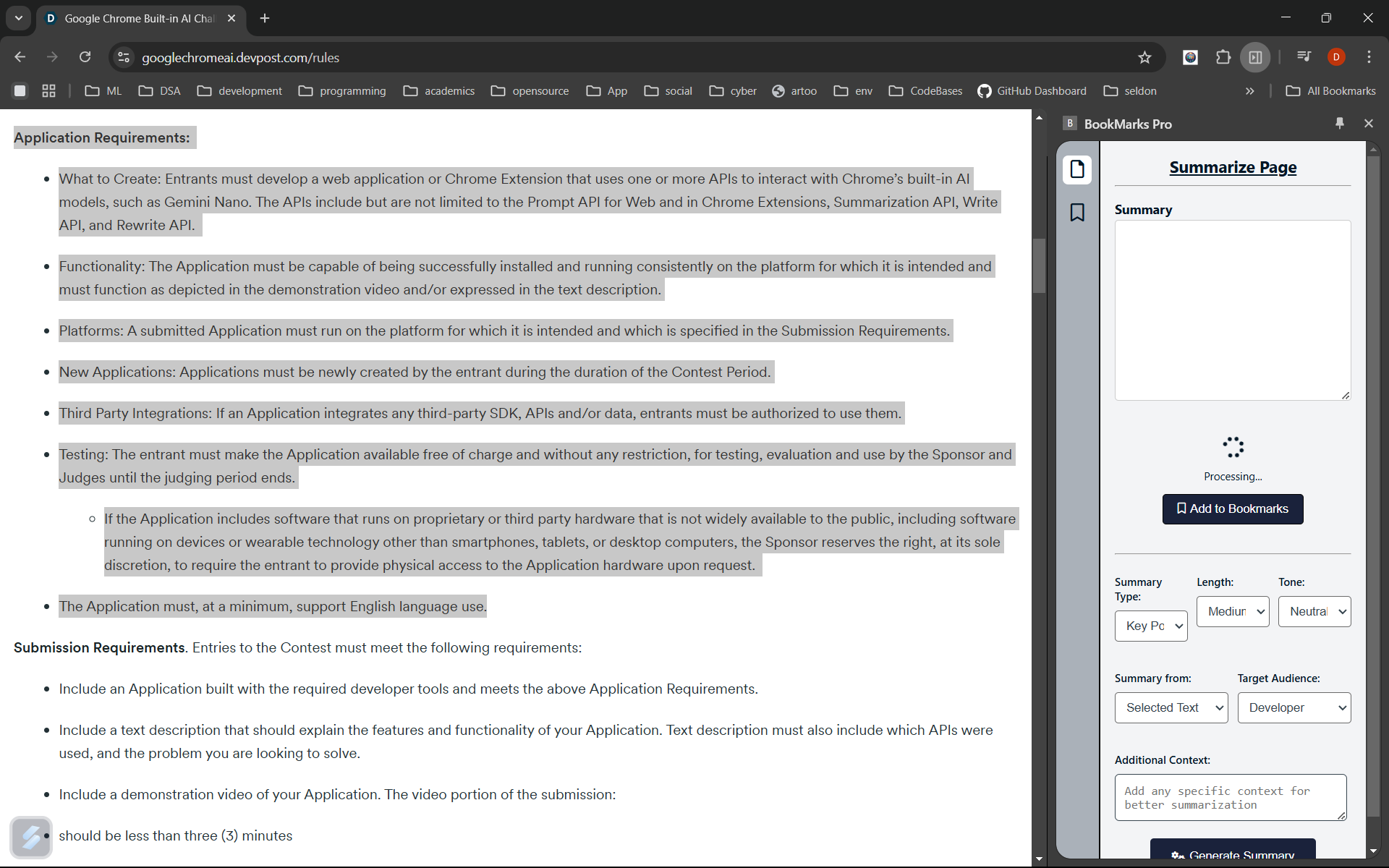1389x868 pixels.
Task: Click the page's vertical scrollbar thumb
Action: point(1039,264)
